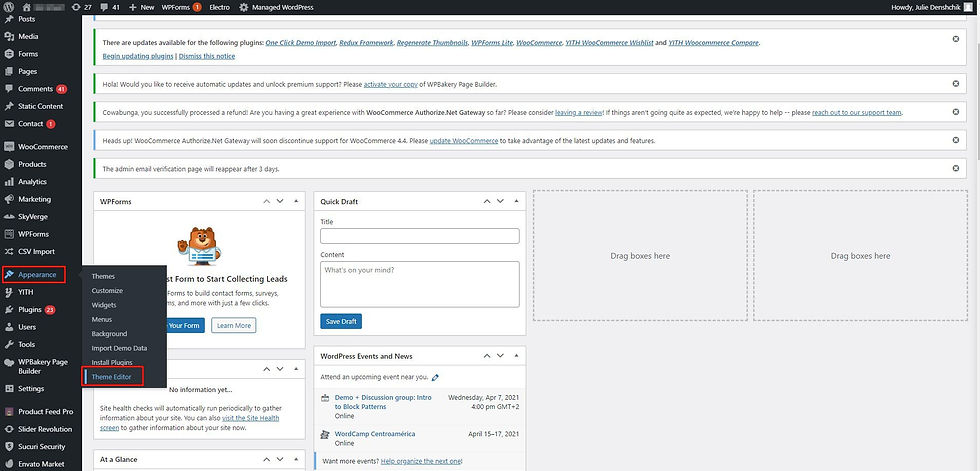Follow the update WooCommerce link
This screenshot has height=471, width=980.
pyautogui.click(x=464, y=141)
